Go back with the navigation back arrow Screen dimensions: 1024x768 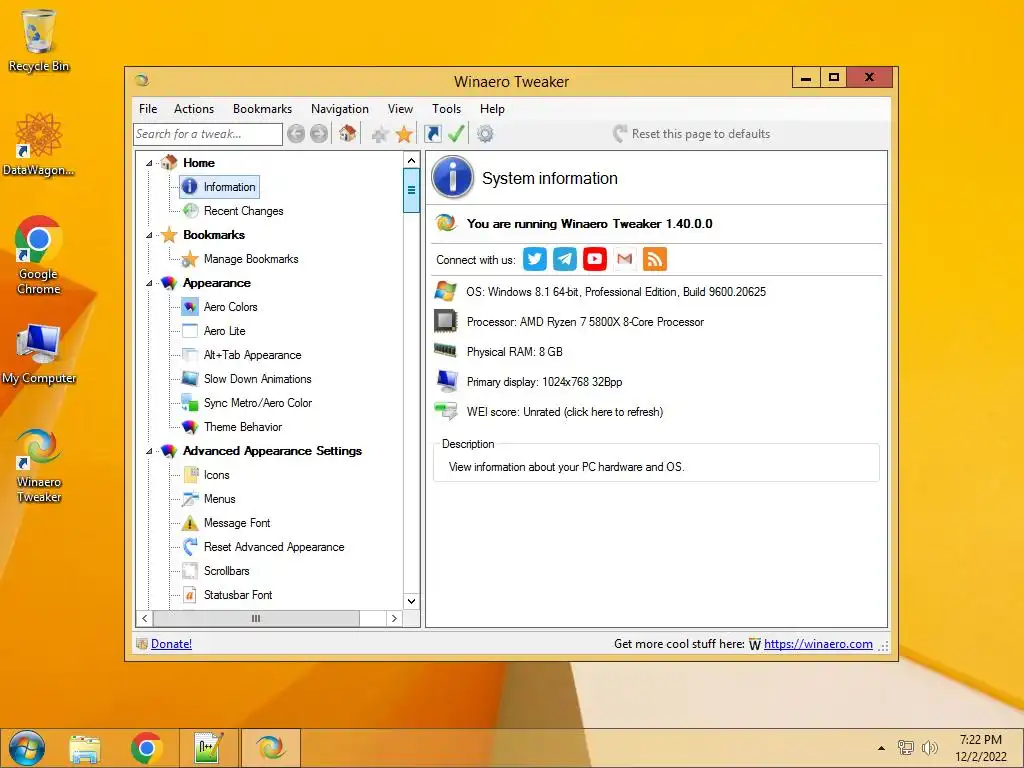click(296, 134)
